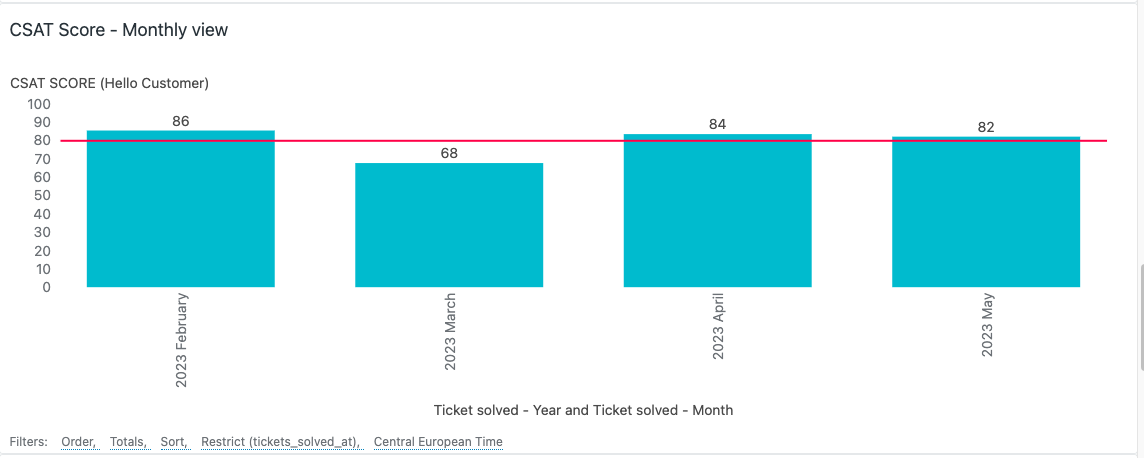Click the 68 data label
1144x458 pixels.
click(449, 154)
